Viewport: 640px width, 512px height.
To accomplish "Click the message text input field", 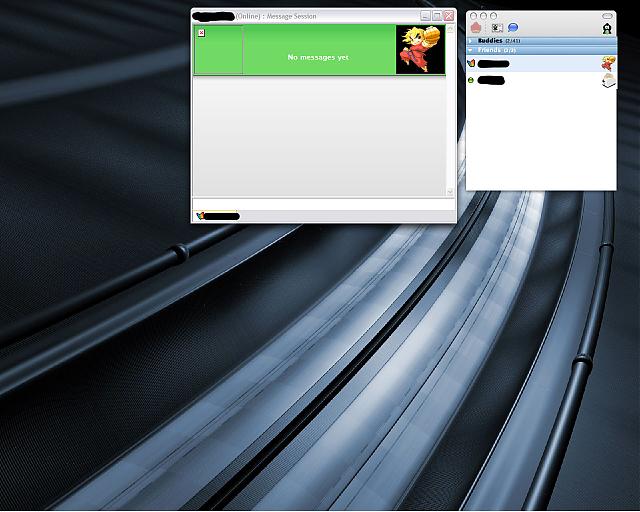I will point(323,204).
